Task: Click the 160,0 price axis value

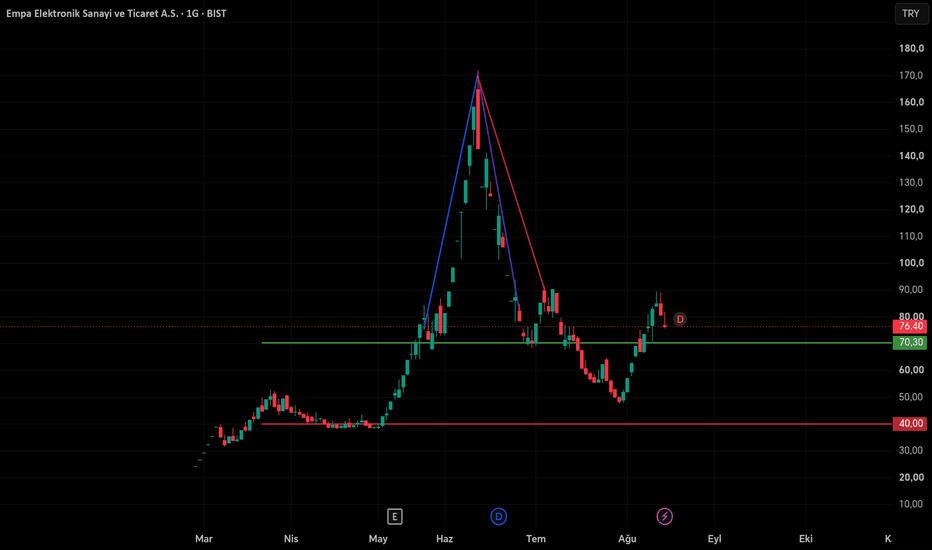Action: click(x=911, y=102)
